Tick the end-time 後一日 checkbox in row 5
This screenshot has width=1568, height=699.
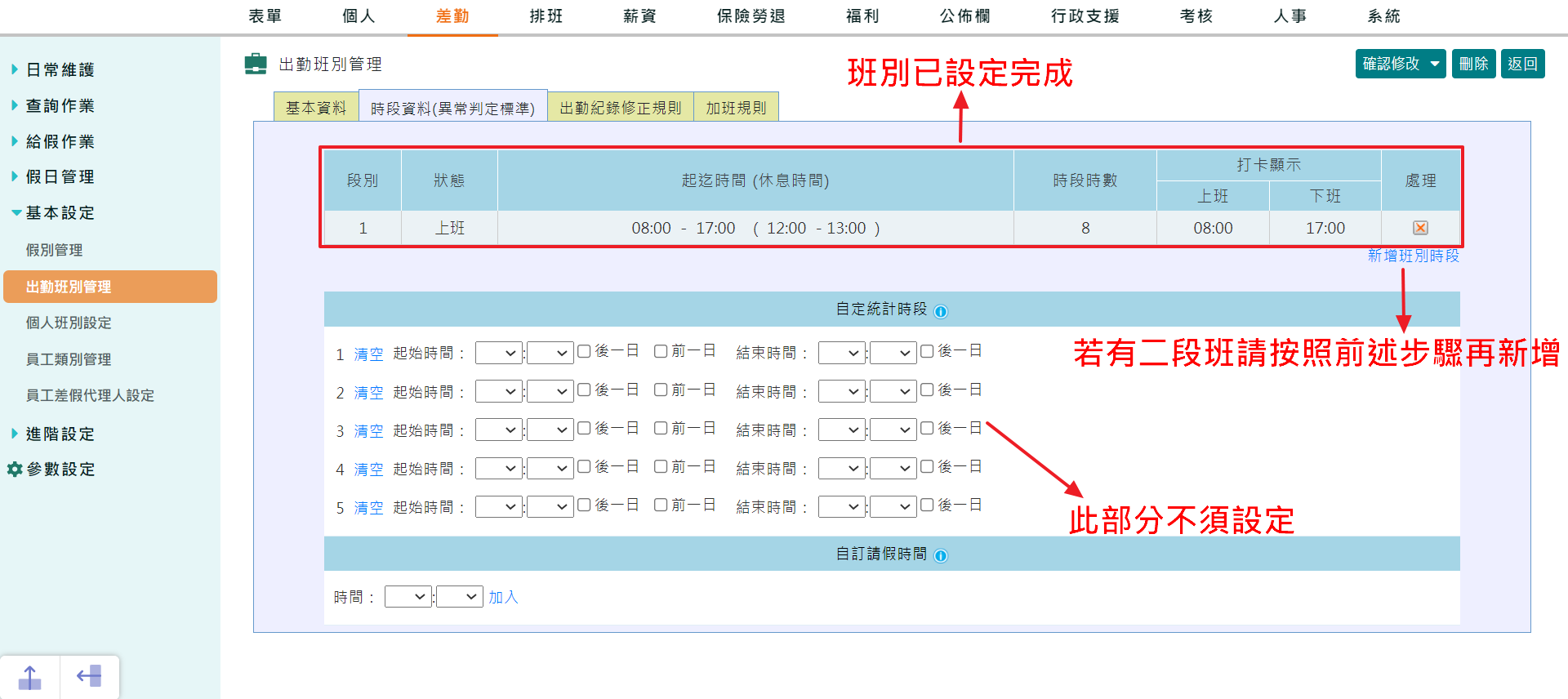coord(927,505)
